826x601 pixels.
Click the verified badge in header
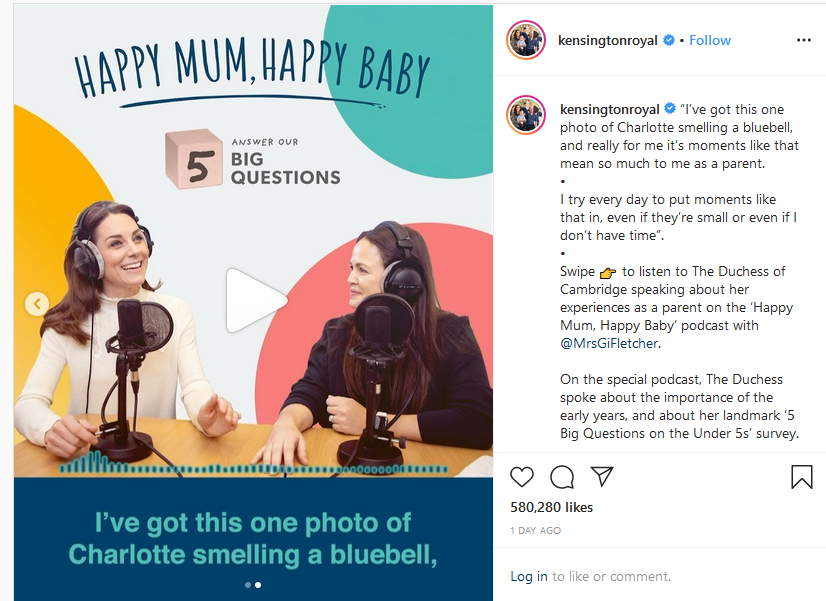[x=668, y=40]
